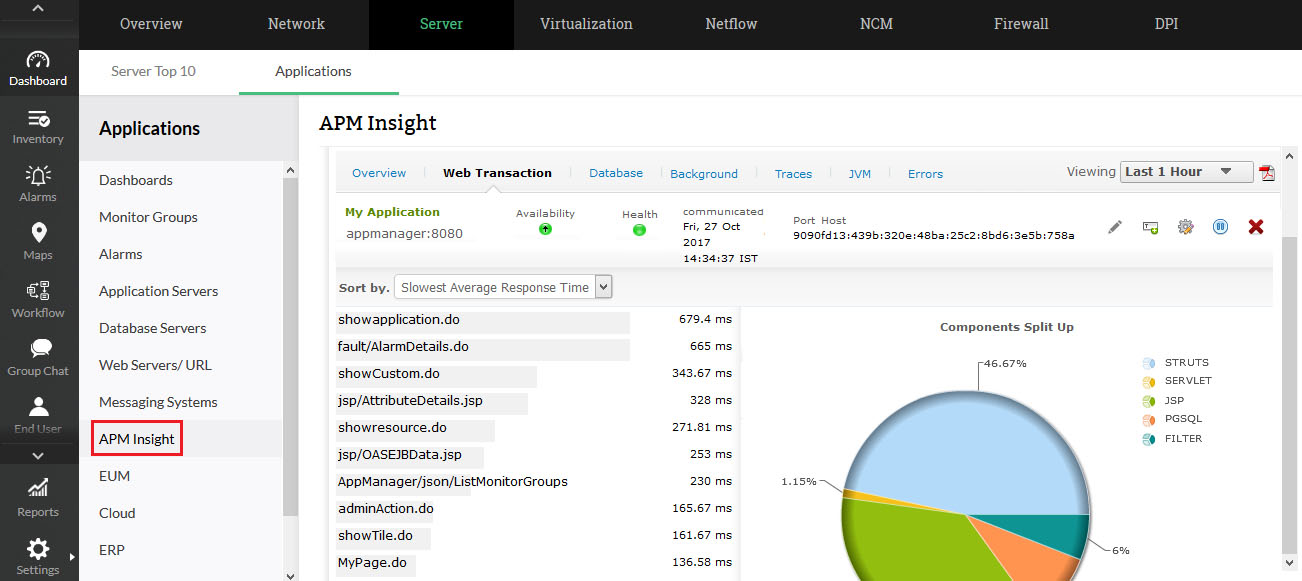Open the APM Overview tab
Image resolution: width=1302 pixels, height=581 pixels.
tap(379, 174)
